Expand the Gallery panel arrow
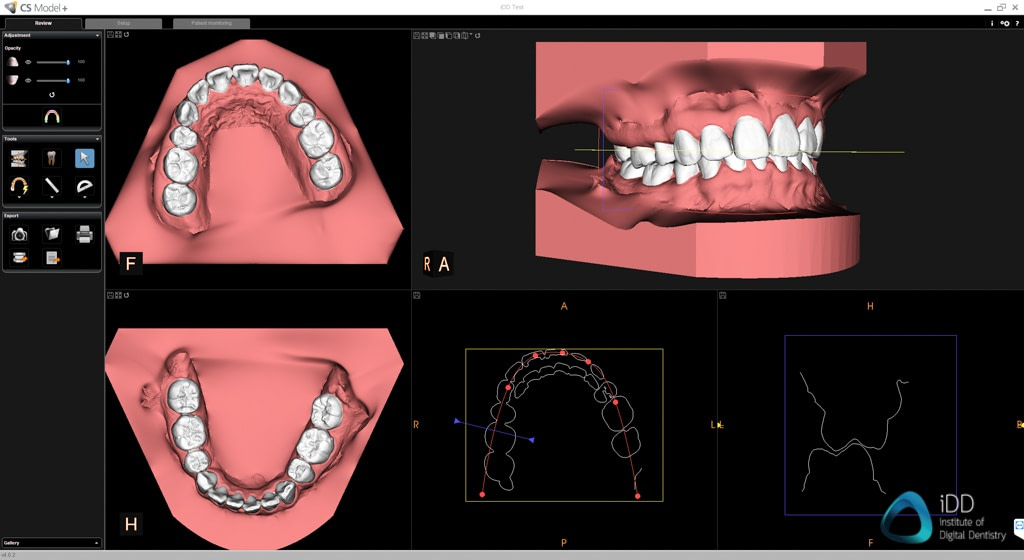This screenshot has height=560, width=1024. [x=97, y=543]
